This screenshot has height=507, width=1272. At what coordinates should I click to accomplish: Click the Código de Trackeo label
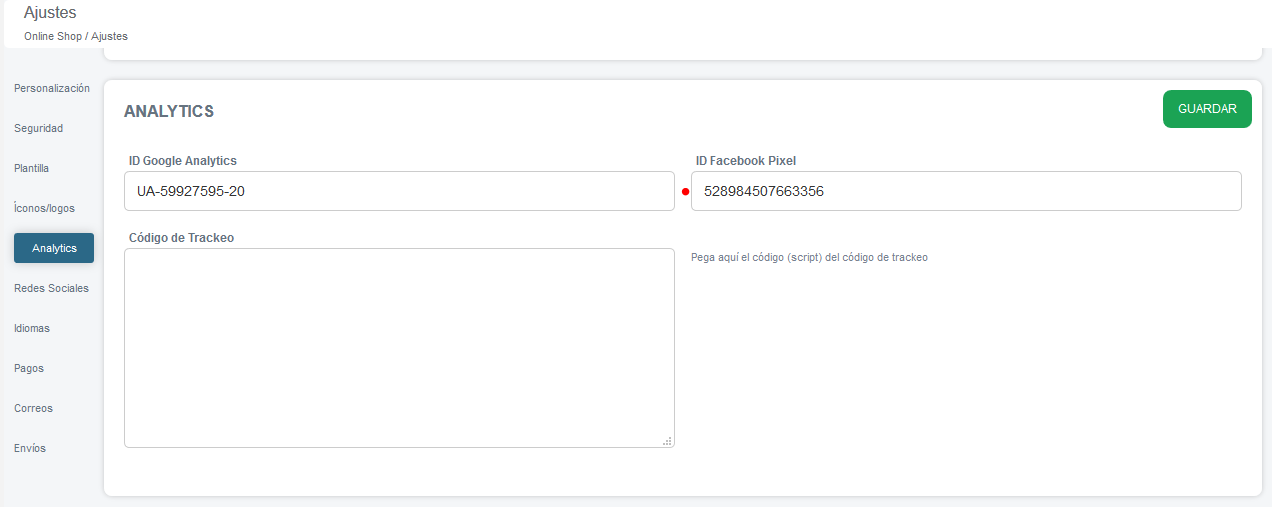[182, 238]
